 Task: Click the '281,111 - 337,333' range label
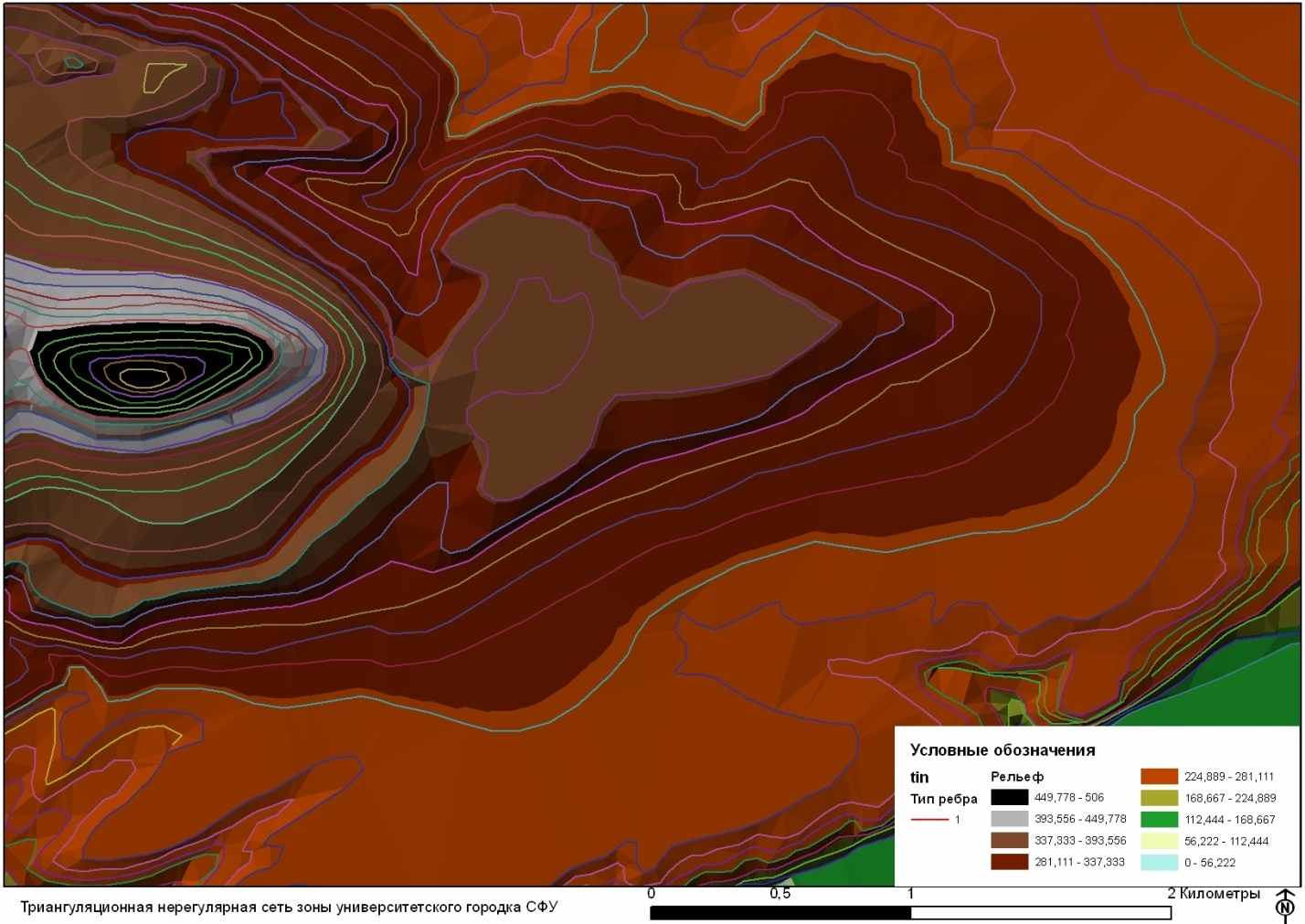pyautogui.click(x=1079, y=862)
